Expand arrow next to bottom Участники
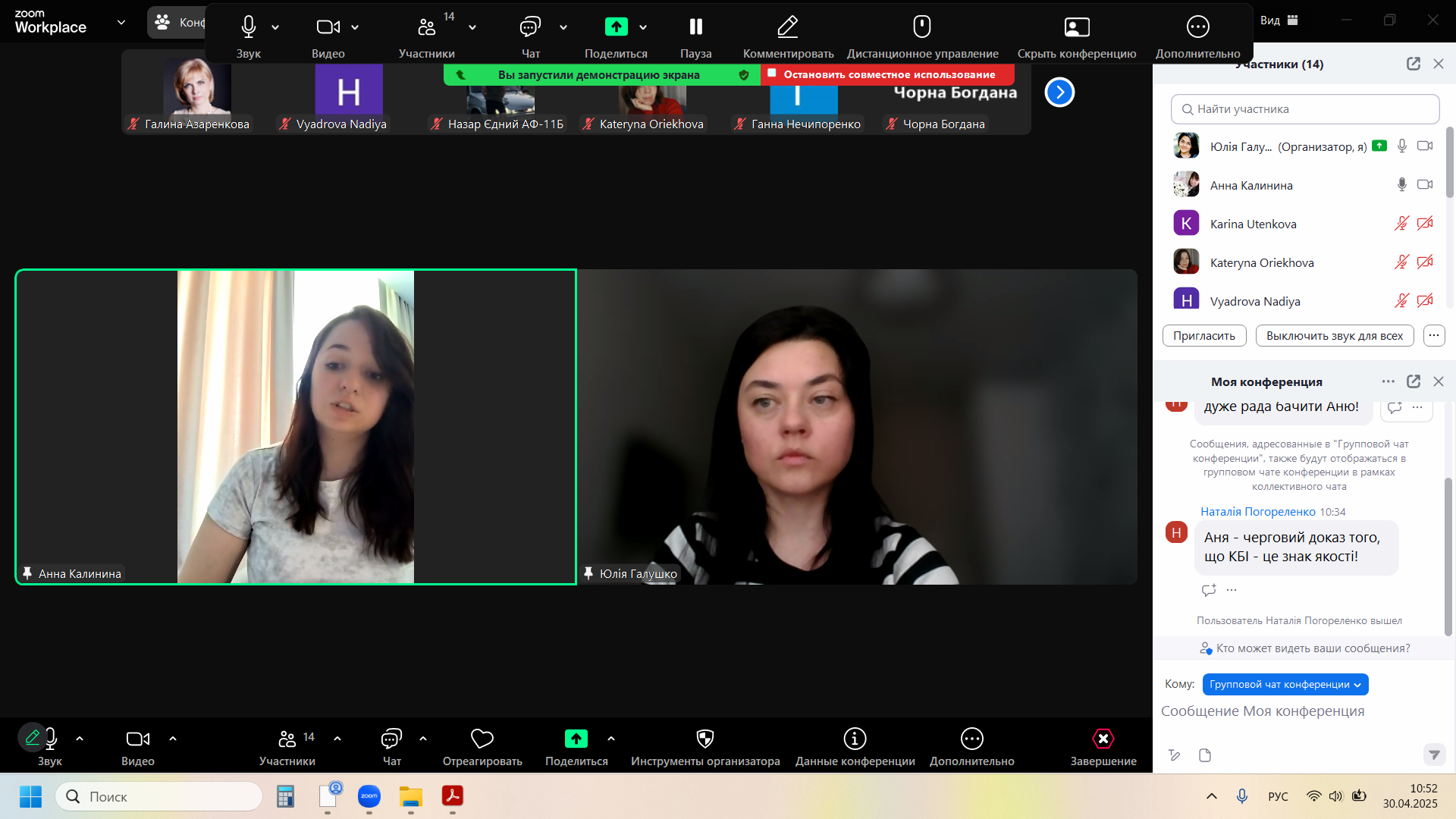The image size is (1456, 819). 337,739
